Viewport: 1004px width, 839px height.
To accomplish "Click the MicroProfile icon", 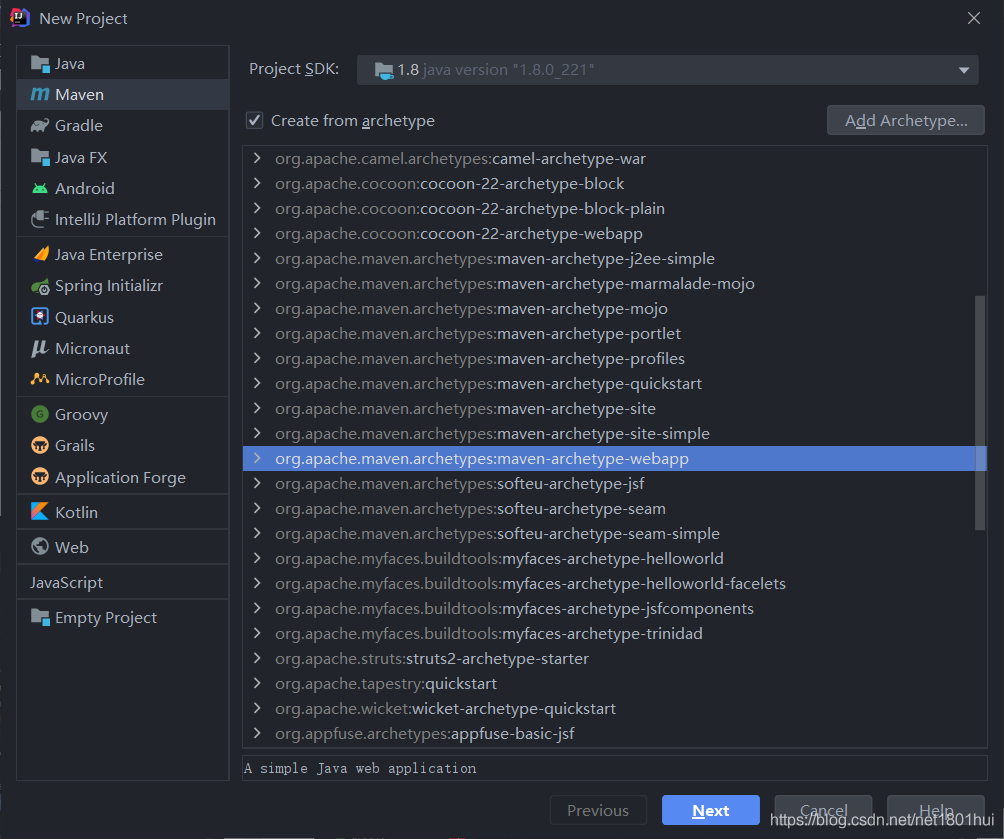I will [x=40, y=379].
